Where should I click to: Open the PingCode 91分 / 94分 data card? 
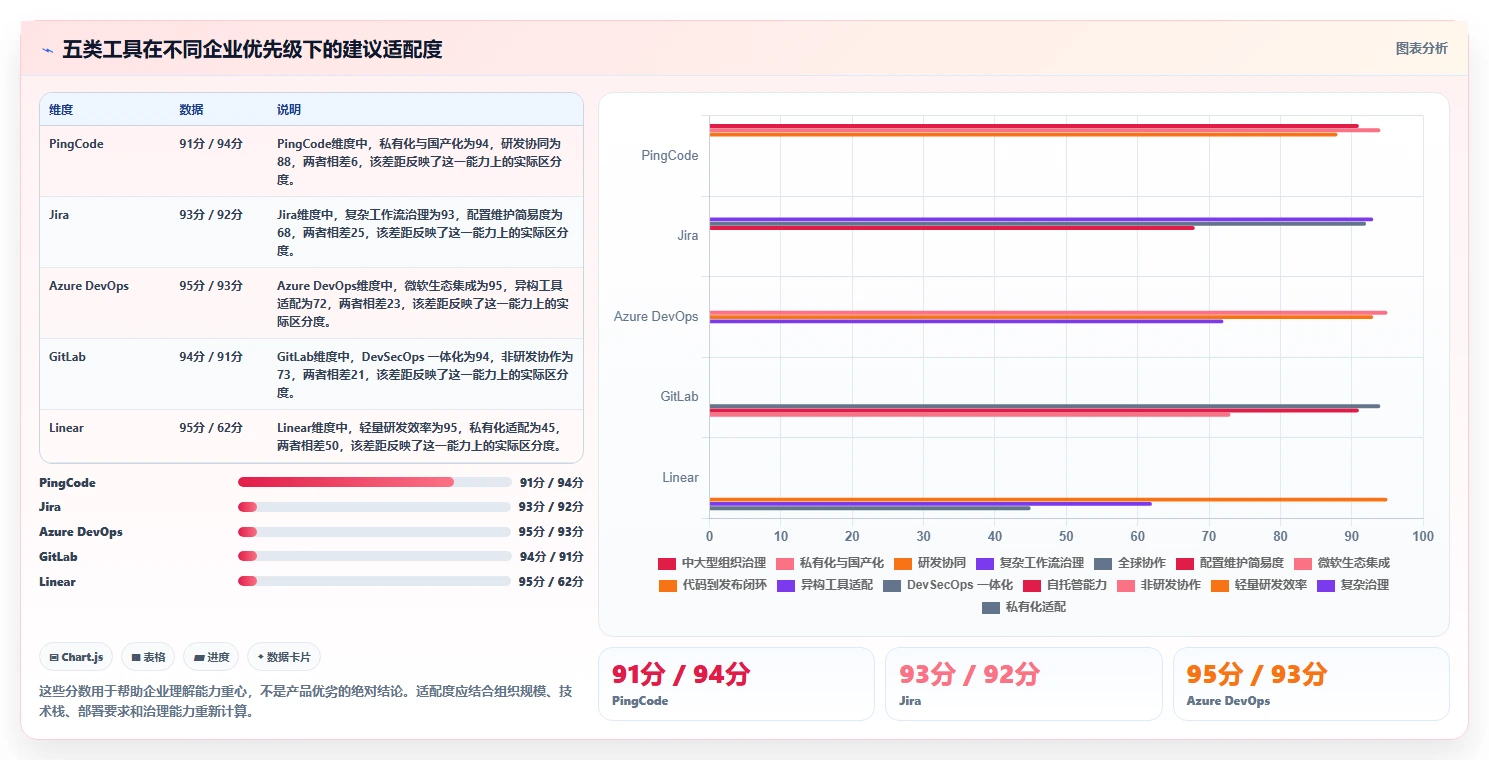point(736,684)
